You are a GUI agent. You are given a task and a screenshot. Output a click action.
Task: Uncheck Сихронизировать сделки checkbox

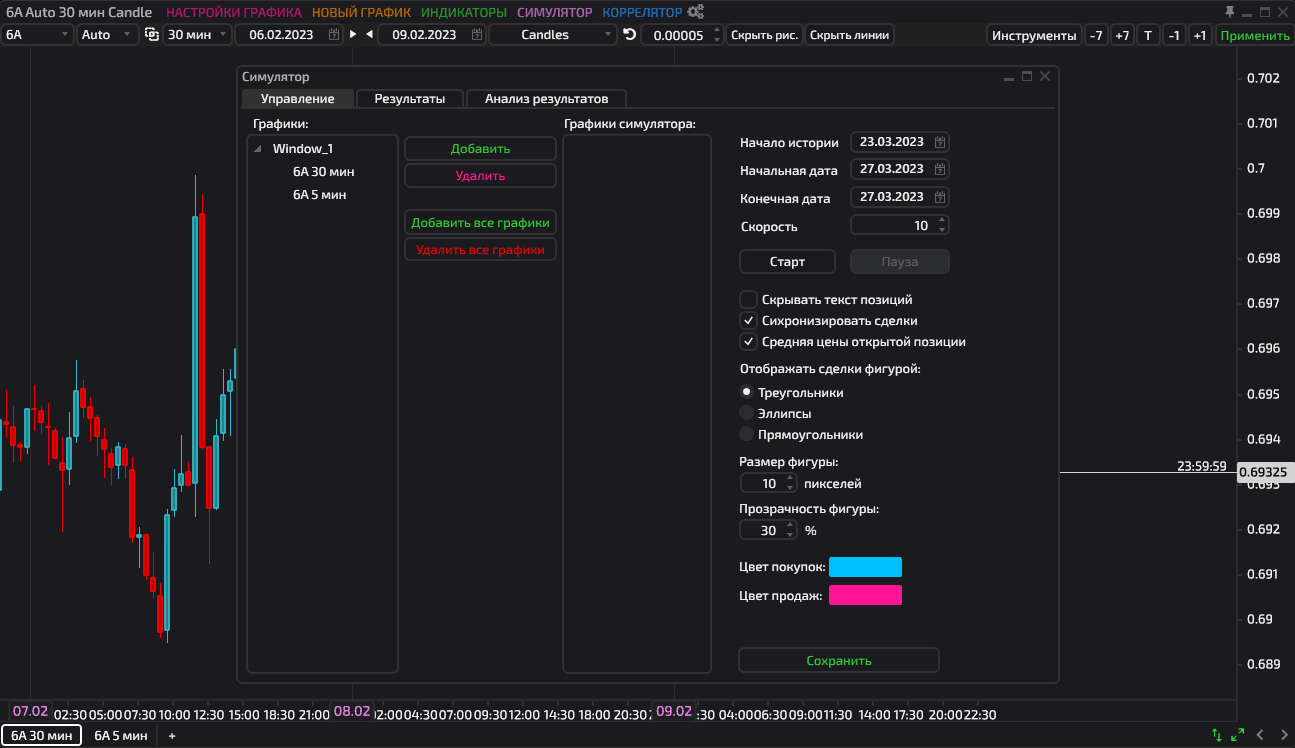(x=748, y=321)
